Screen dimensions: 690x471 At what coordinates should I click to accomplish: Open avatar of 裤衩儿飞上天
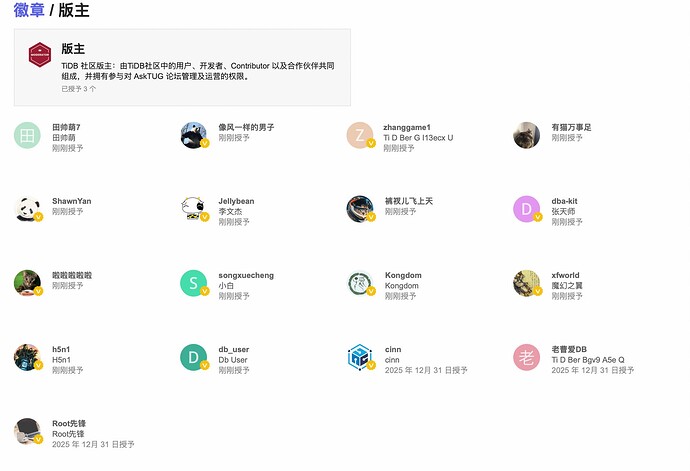point(360,209)
